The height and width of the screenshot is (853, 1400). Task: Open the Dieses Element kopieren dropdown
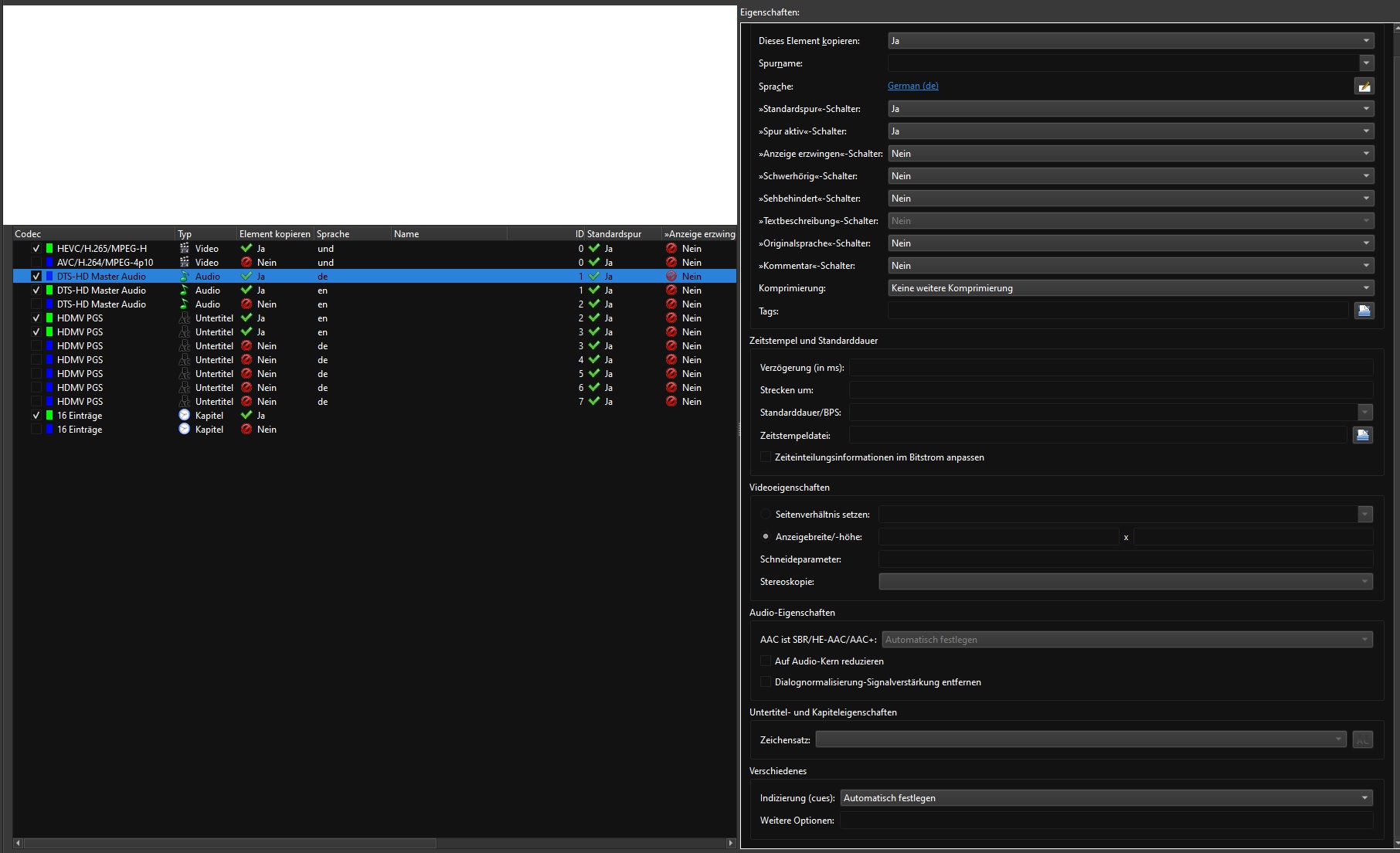[1130, 41]
